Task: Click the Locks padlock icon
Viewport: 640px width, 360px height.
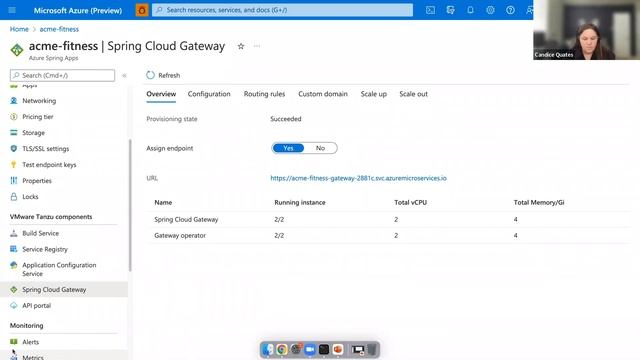Action: click(x=13, y=196)
